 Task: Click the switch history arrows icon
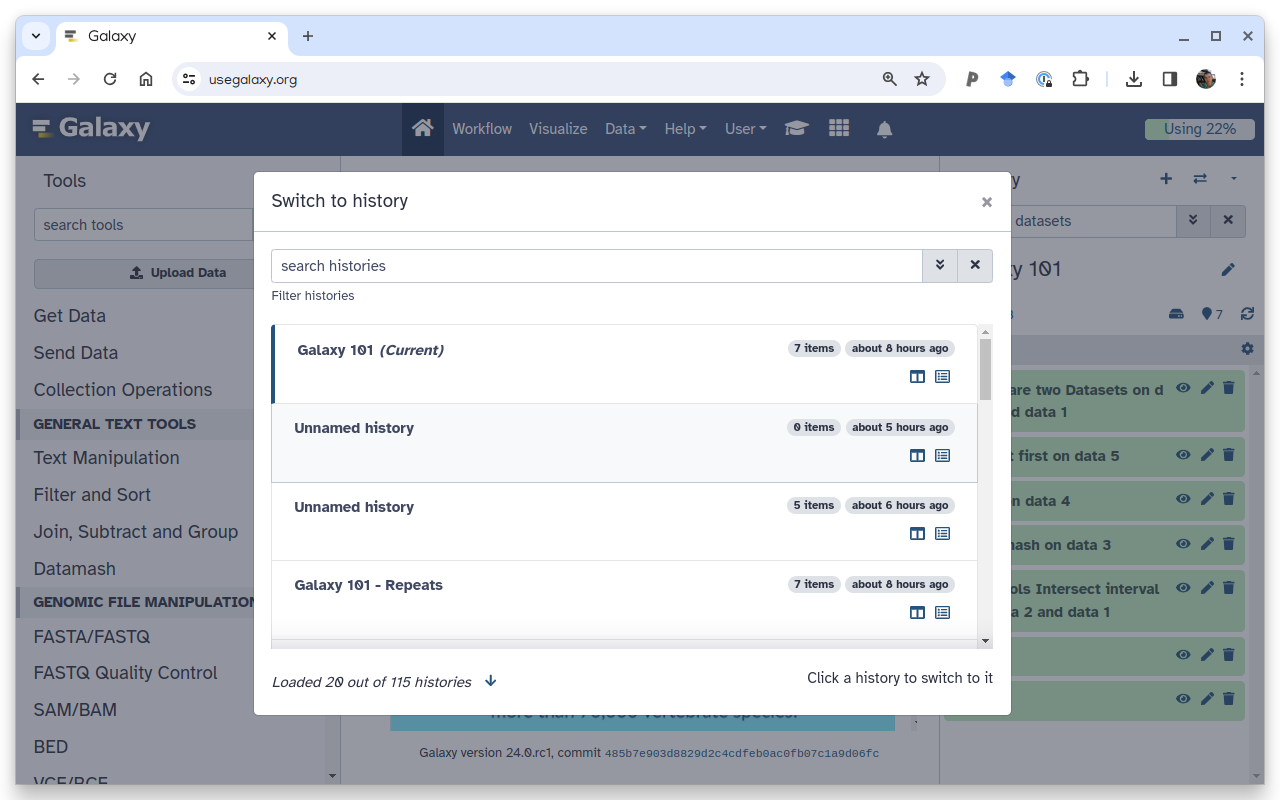pyautogui.click(x=1200, y=179)
